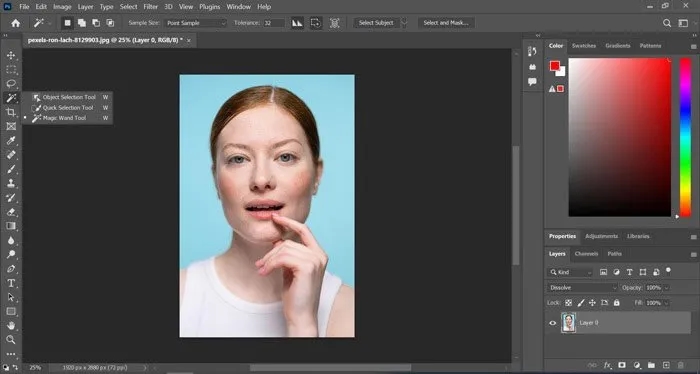Screen dimensions: 700x374
Task: Select the History Brush tool
Action: [11, 198]
